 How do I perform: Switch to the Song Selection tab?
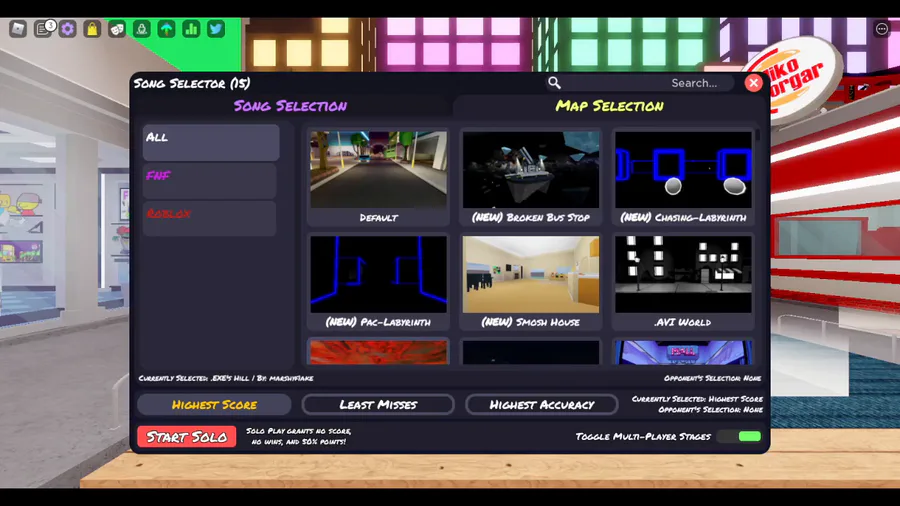(x=290, y=106)
